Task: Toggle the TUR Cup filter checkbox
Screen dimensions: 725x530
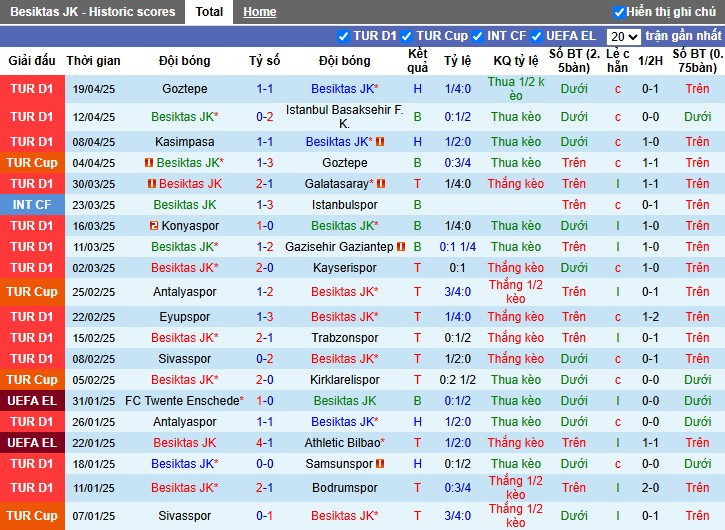Action: [406, 36]
